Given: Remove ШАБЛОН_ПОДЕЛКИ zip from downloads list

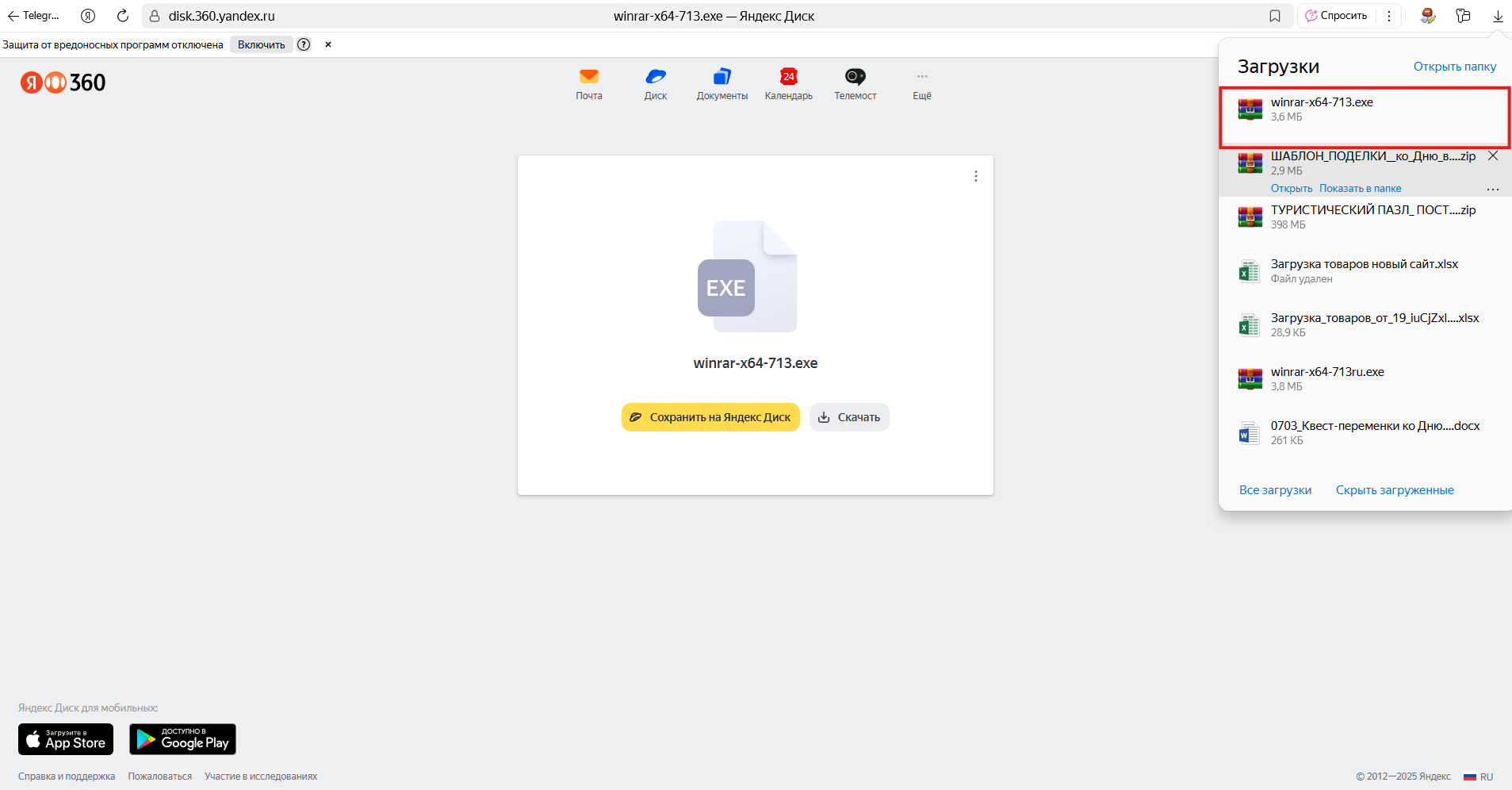Looking at the screenshot, I should click(1492, 156).
